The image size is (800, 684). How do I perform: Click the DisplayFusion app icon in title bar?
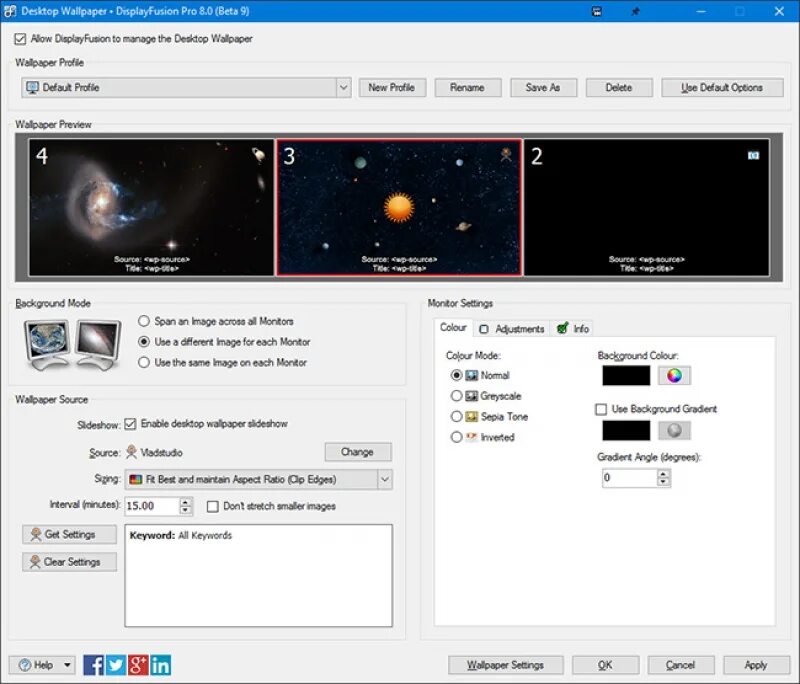coord(10,11)
